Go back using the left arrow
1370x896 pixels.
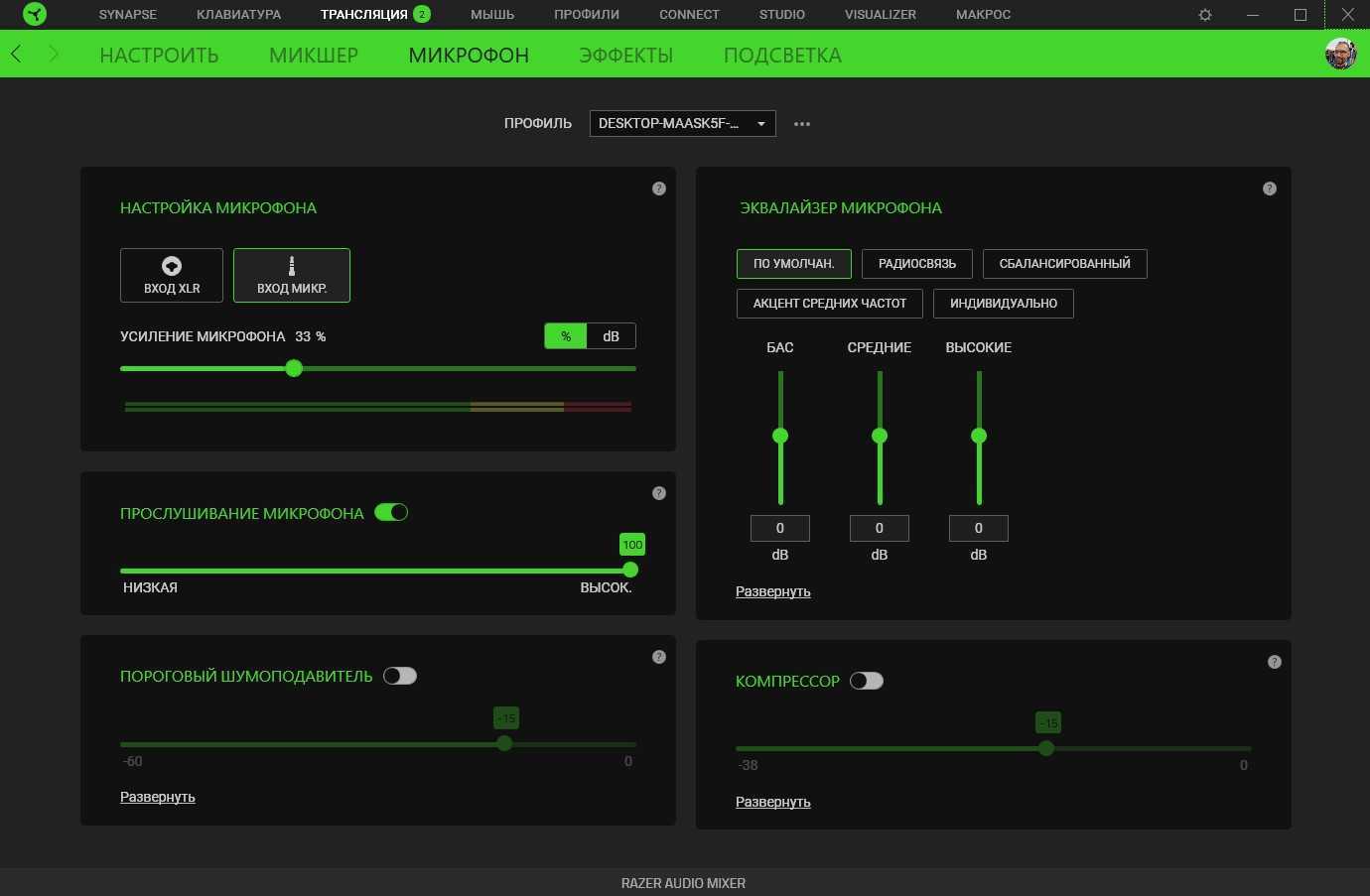(x=17, y=55)
